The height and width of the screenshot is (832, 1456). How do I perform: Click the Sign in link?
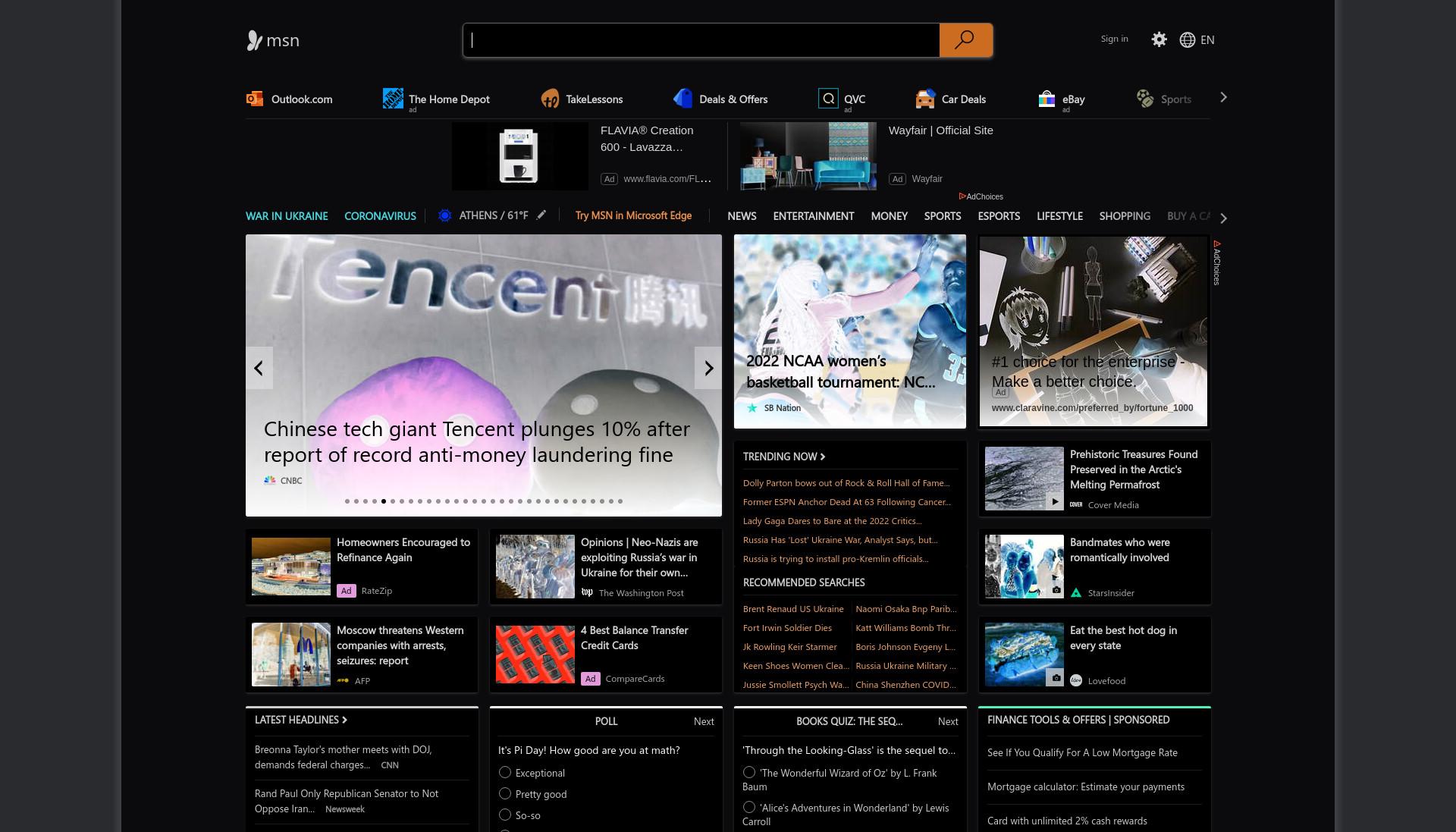pyautogui.click(x=1114, y=39)
